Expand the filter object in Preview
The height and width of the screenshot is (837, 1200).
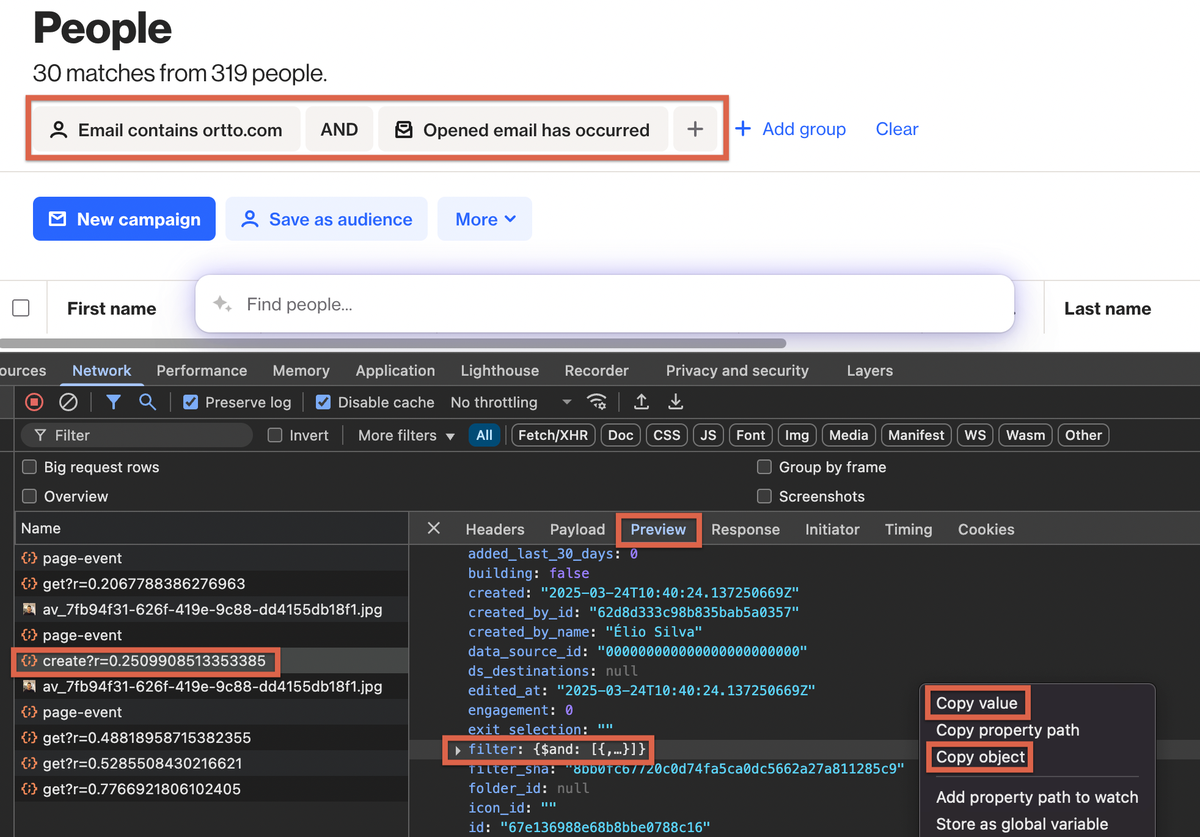click(458, 749)
